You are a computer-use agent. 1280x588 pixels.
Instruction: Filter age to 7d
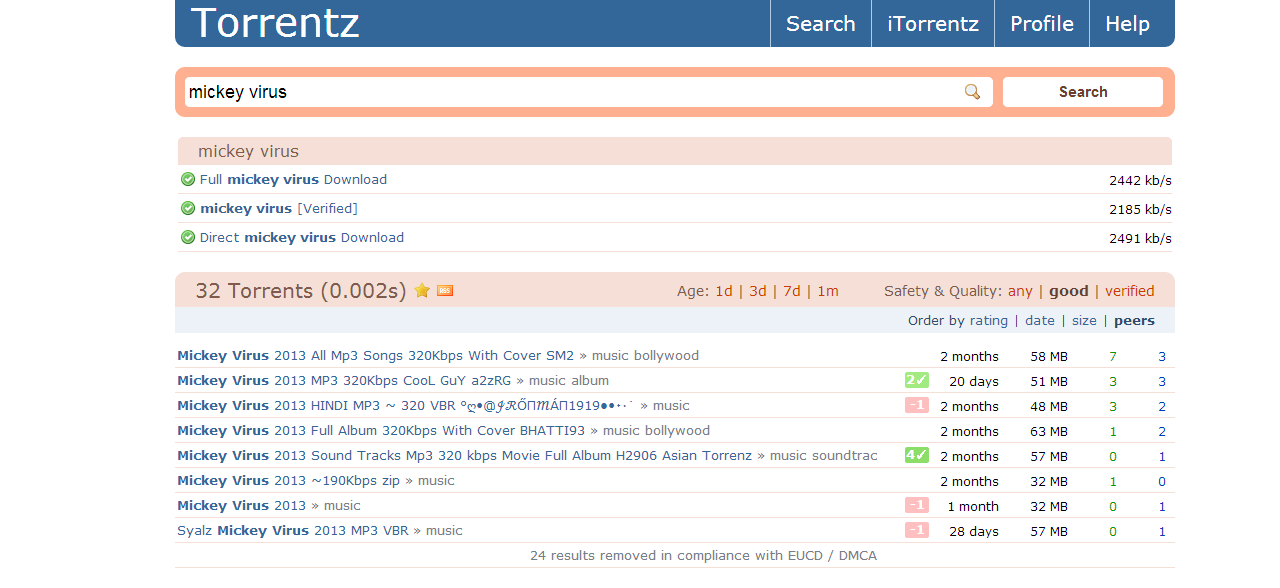(792, 291)
